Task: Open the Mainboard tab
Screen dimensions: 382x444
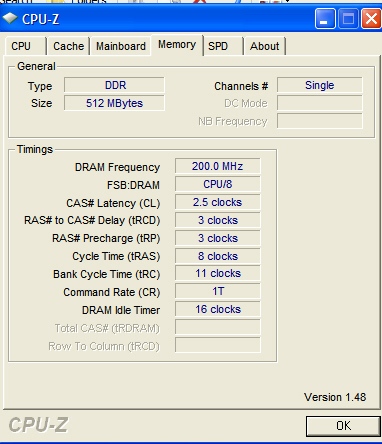Action: click(x=121, y=46)
